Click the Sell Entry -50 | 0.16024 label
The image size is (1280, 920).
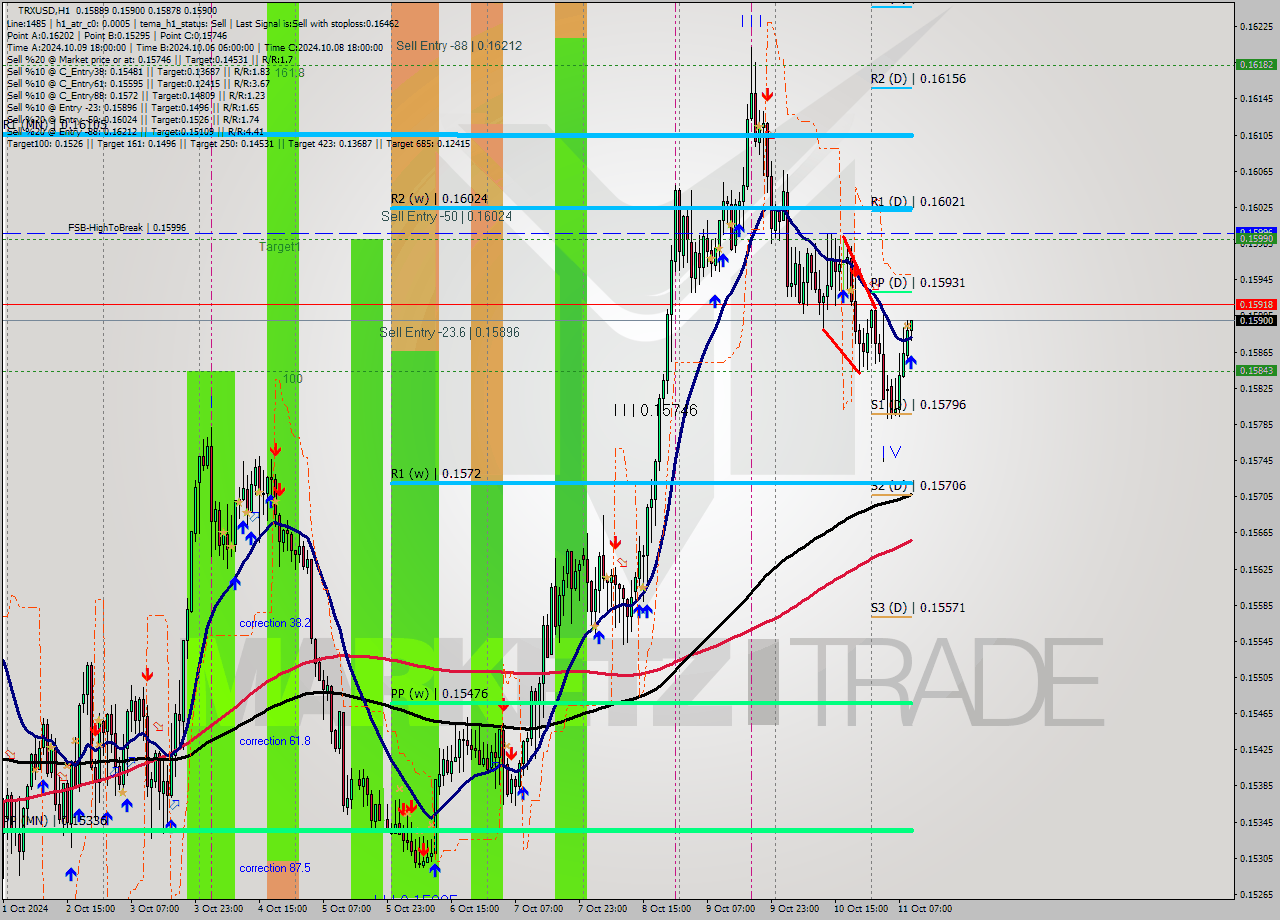[x=446, y=216]
